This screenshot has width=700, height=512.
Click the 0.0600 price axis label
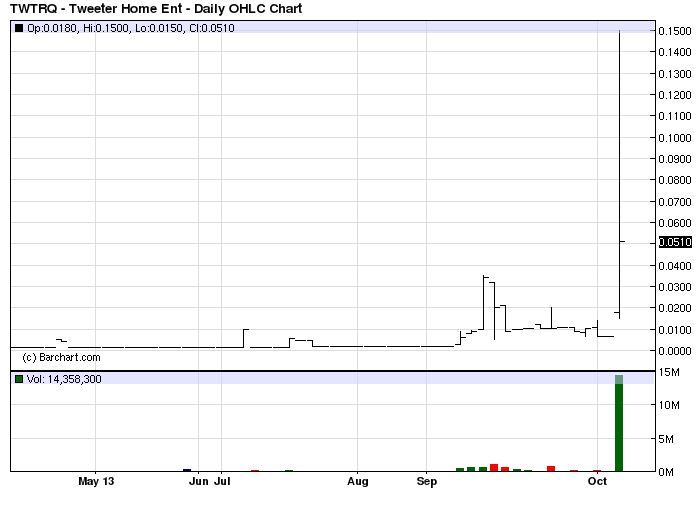tap(675, 223)
